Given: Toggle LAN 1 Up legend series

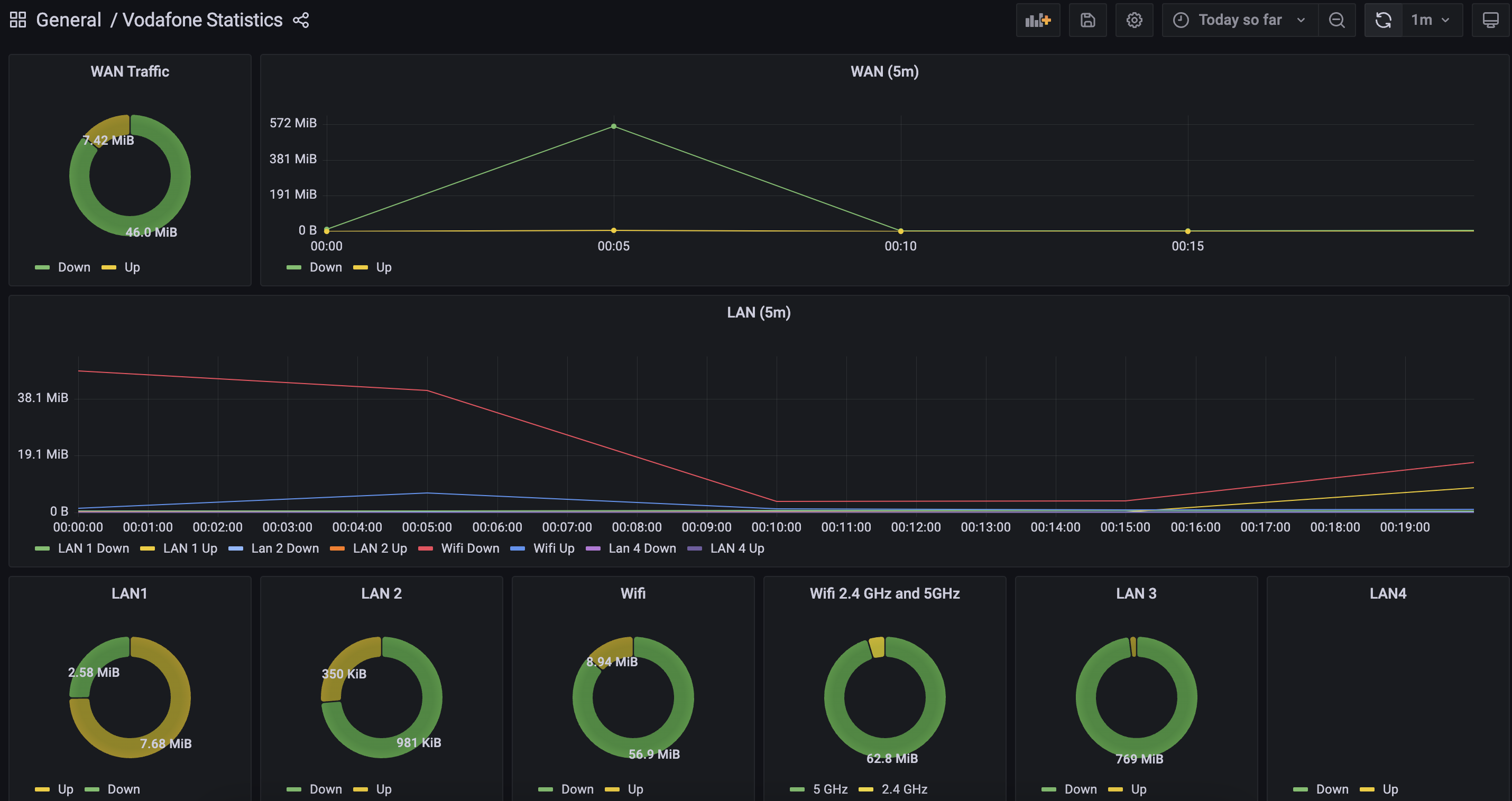Looking at the screenshot, I should tap(190, 548).
